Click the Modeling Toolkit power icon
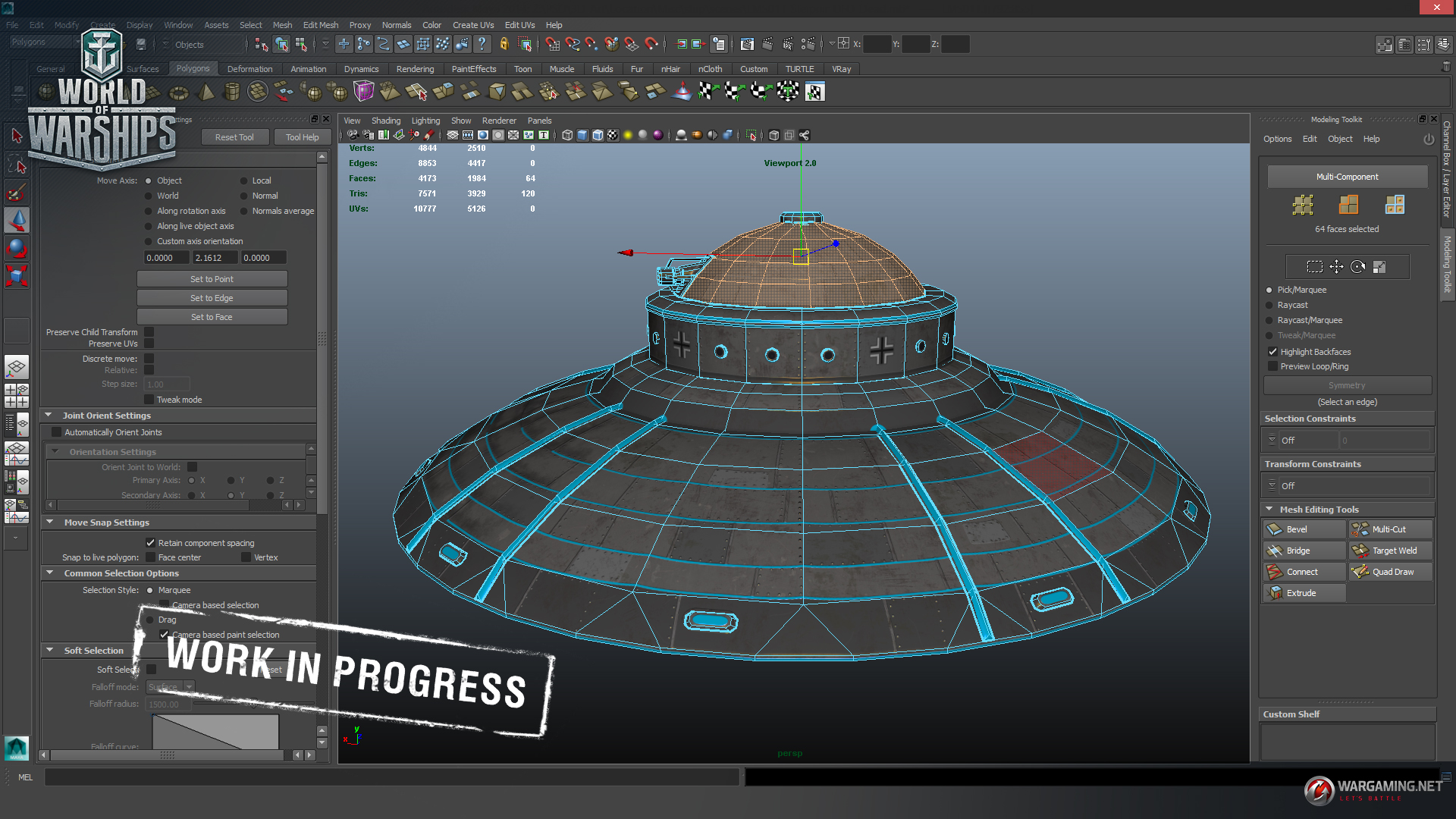The height and width of the screenshot is (819, 1456). pyautogui.click(x=1429, y=140)
